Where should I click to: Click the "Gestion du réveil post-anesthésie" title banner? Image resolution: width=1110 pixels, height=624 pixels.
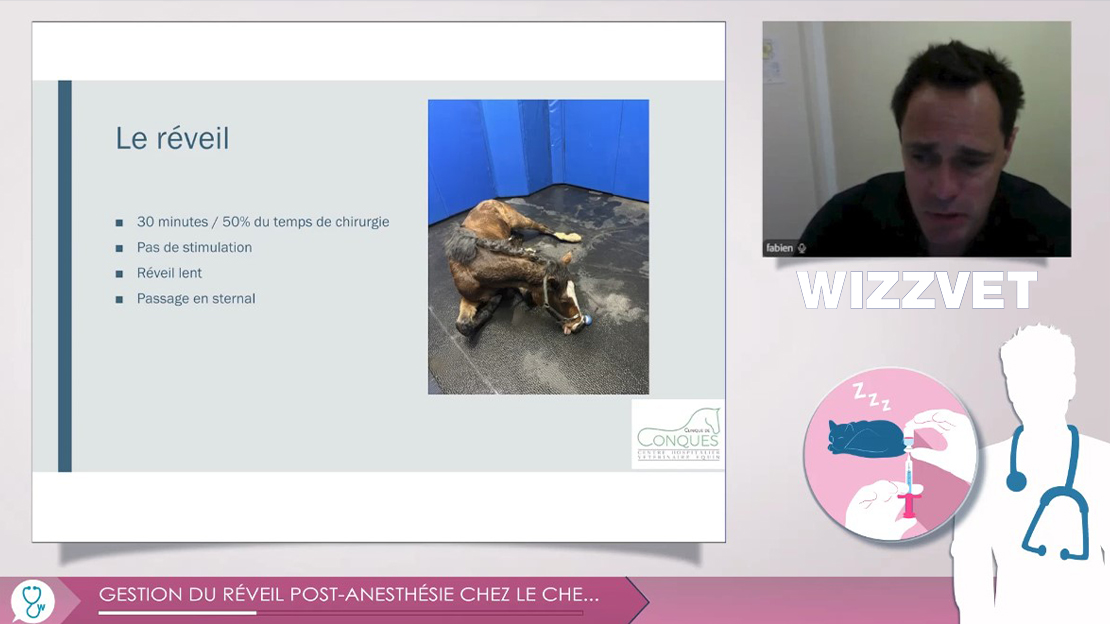(x=348, y=595)
